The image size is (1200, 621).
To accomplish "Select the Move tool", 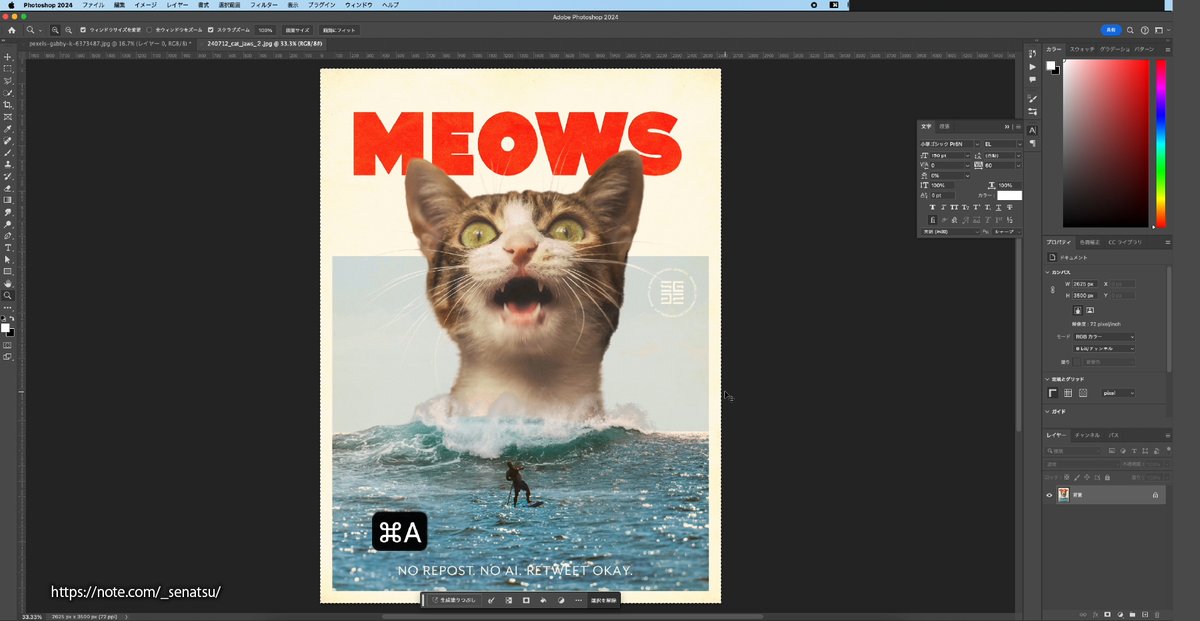I will pos(8,57).
